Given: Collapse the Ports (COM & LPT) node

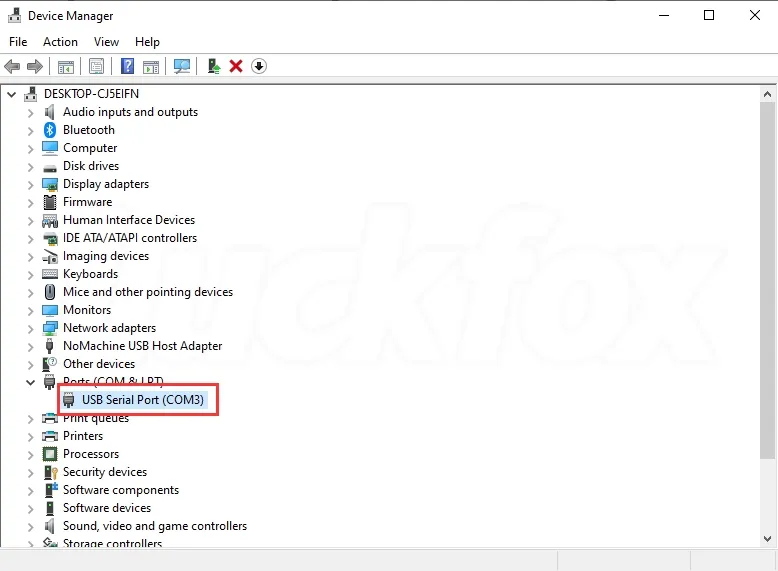Looking at the screenshot, I should 30,382.
